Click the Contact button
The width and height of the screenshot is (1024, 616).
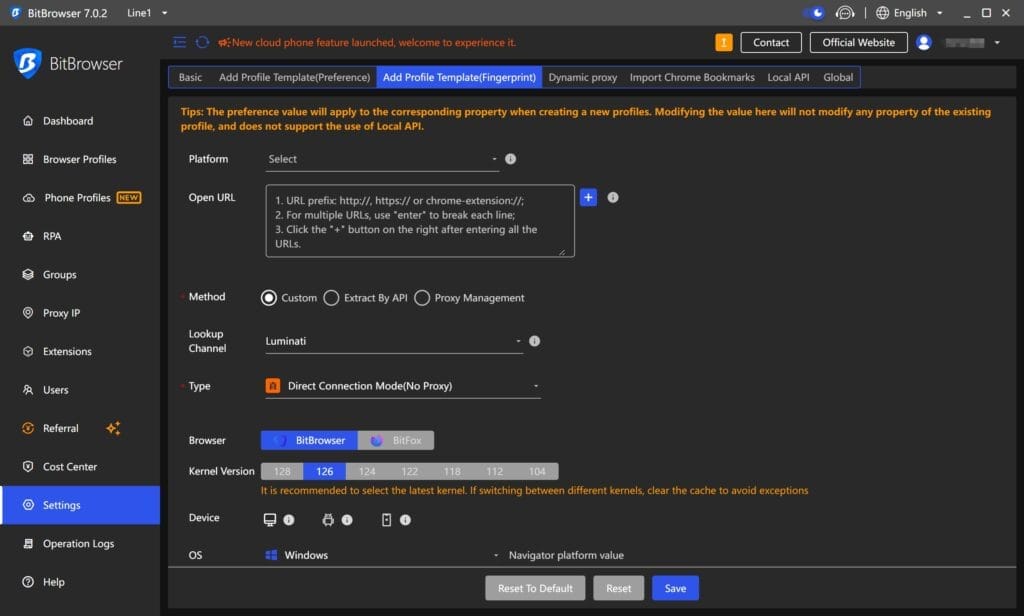pyautogui.click(x=771, y=42)
